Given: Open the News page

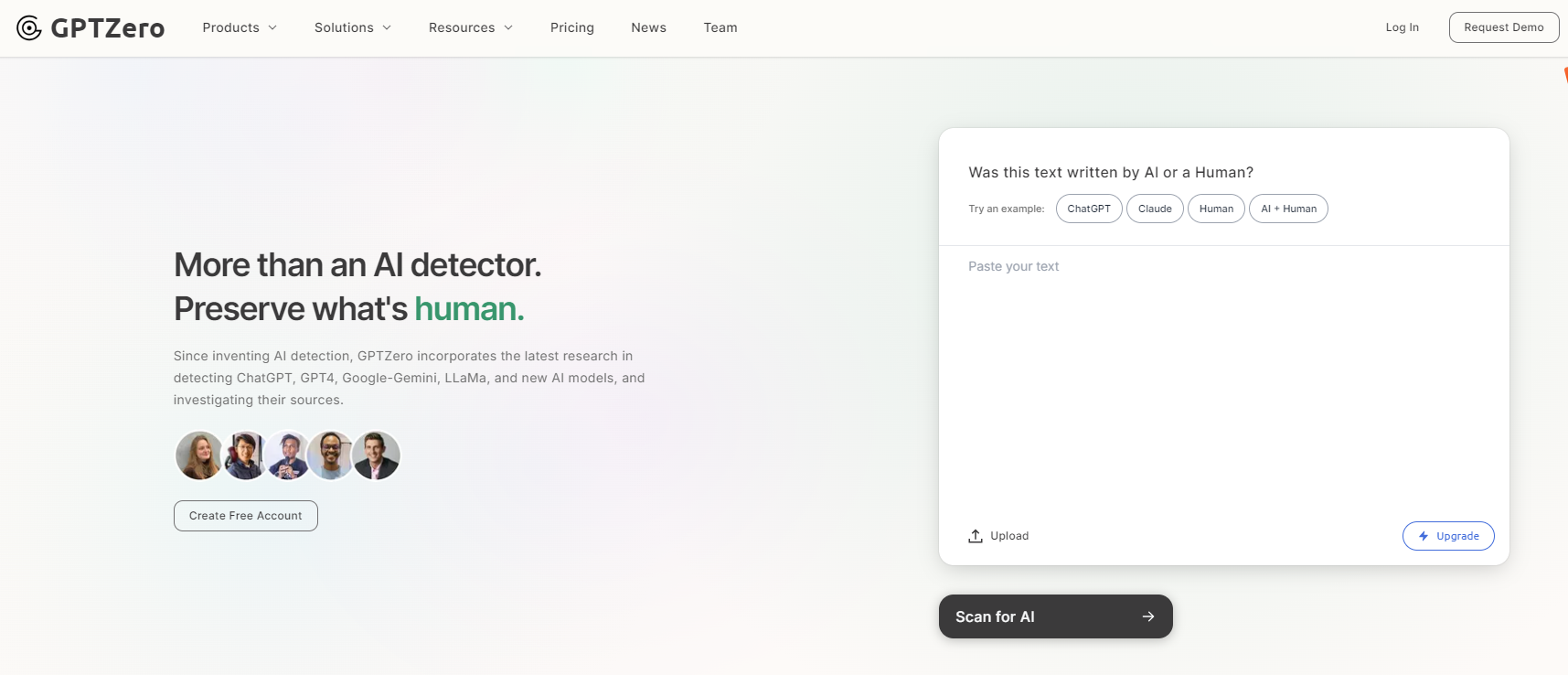Looking at the screenshot, I should pos(648,27).
